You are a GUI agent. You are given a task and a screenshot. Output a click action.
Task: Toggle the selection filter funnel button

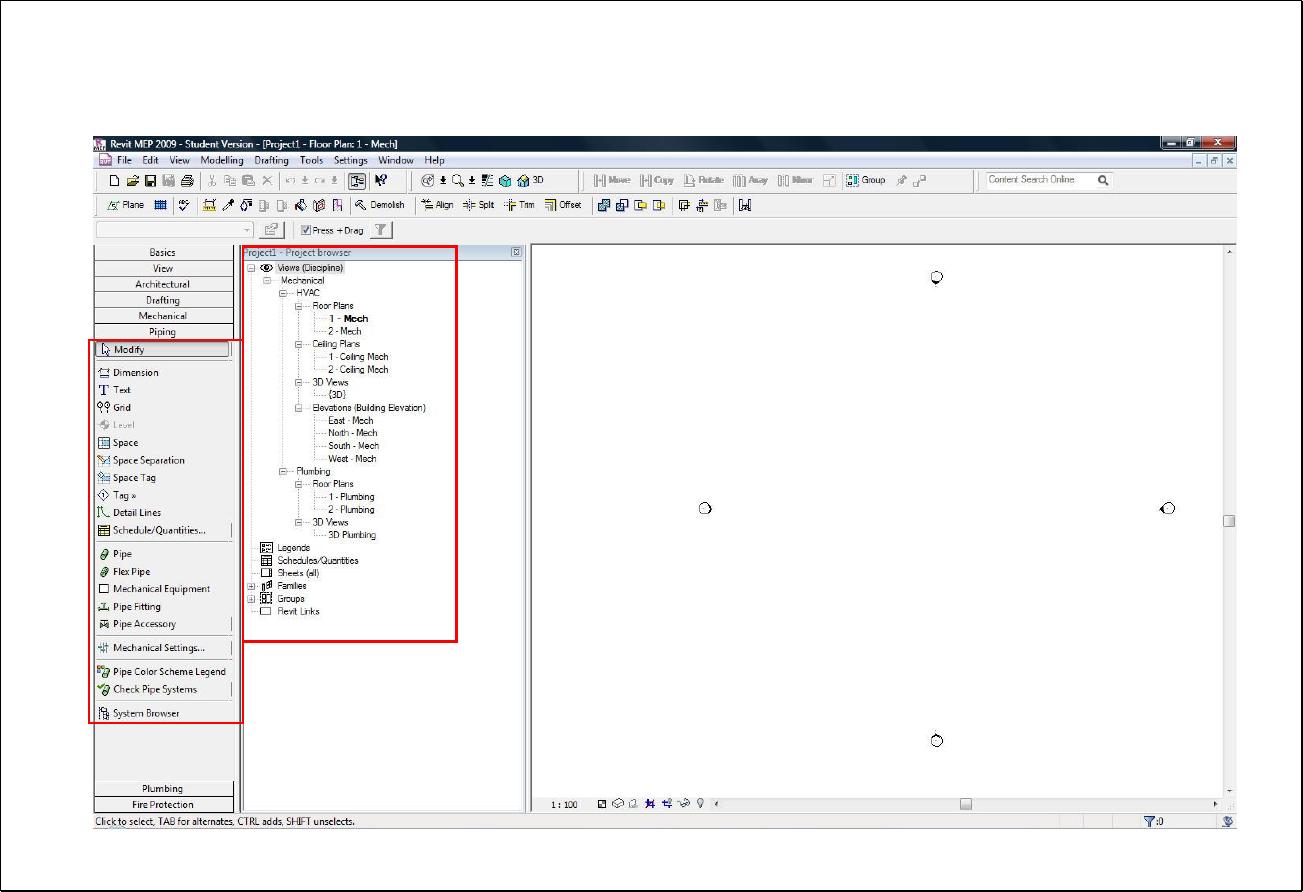380,230
